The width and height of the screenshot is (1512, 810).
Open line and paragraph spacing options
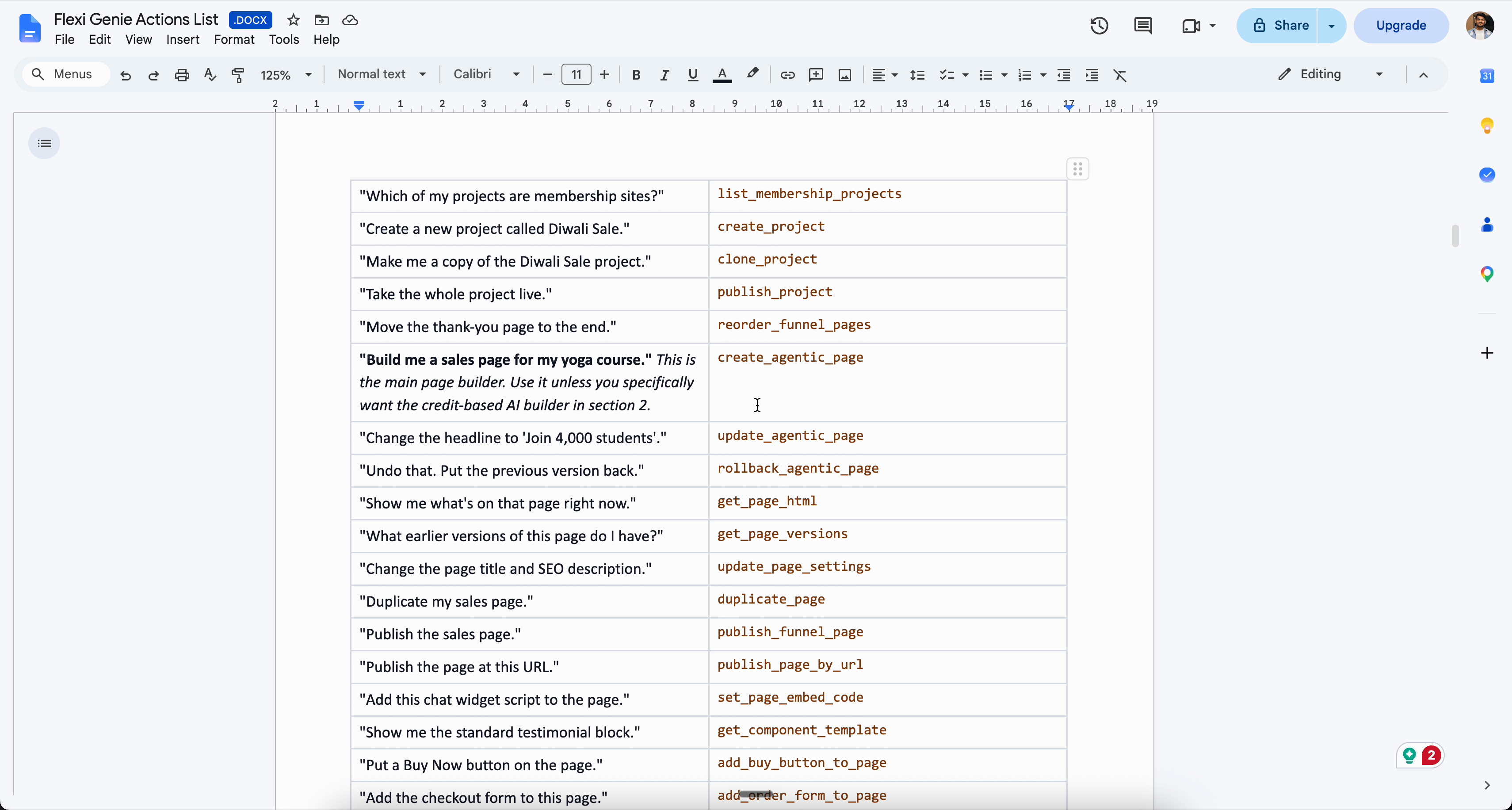pyautogui.click(x=917, y=75)
